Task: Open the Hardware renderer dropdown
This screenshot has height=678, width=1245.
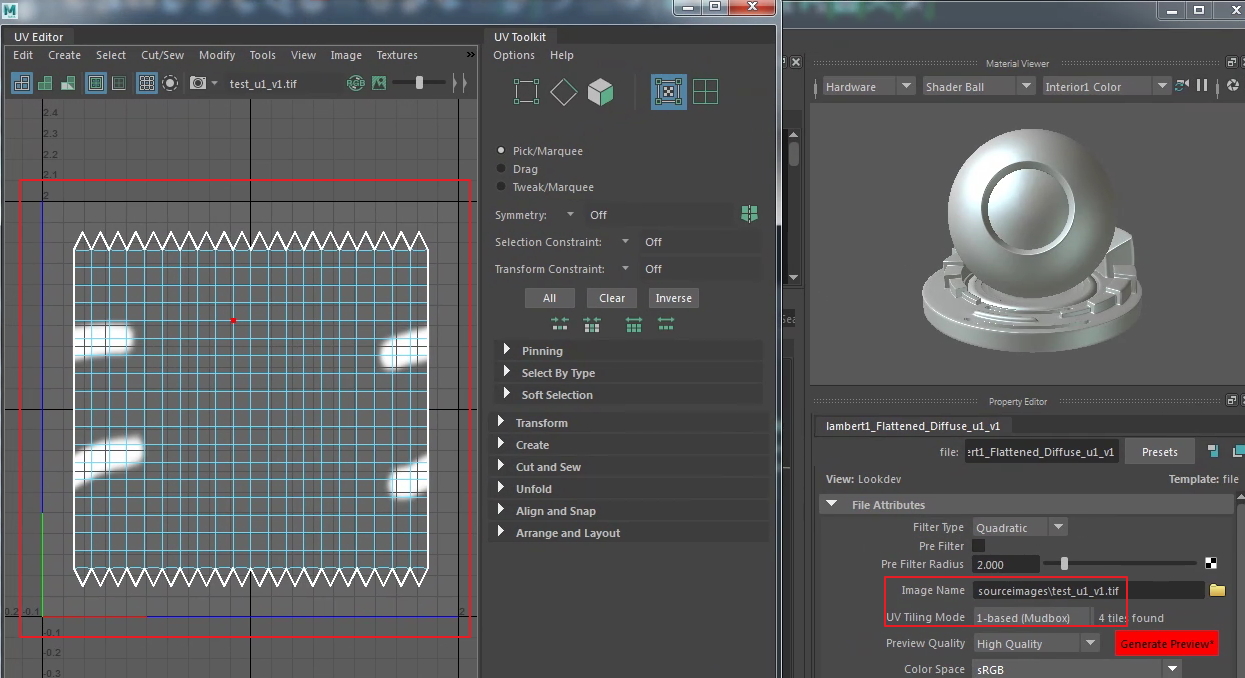Action: pos(868,87)
